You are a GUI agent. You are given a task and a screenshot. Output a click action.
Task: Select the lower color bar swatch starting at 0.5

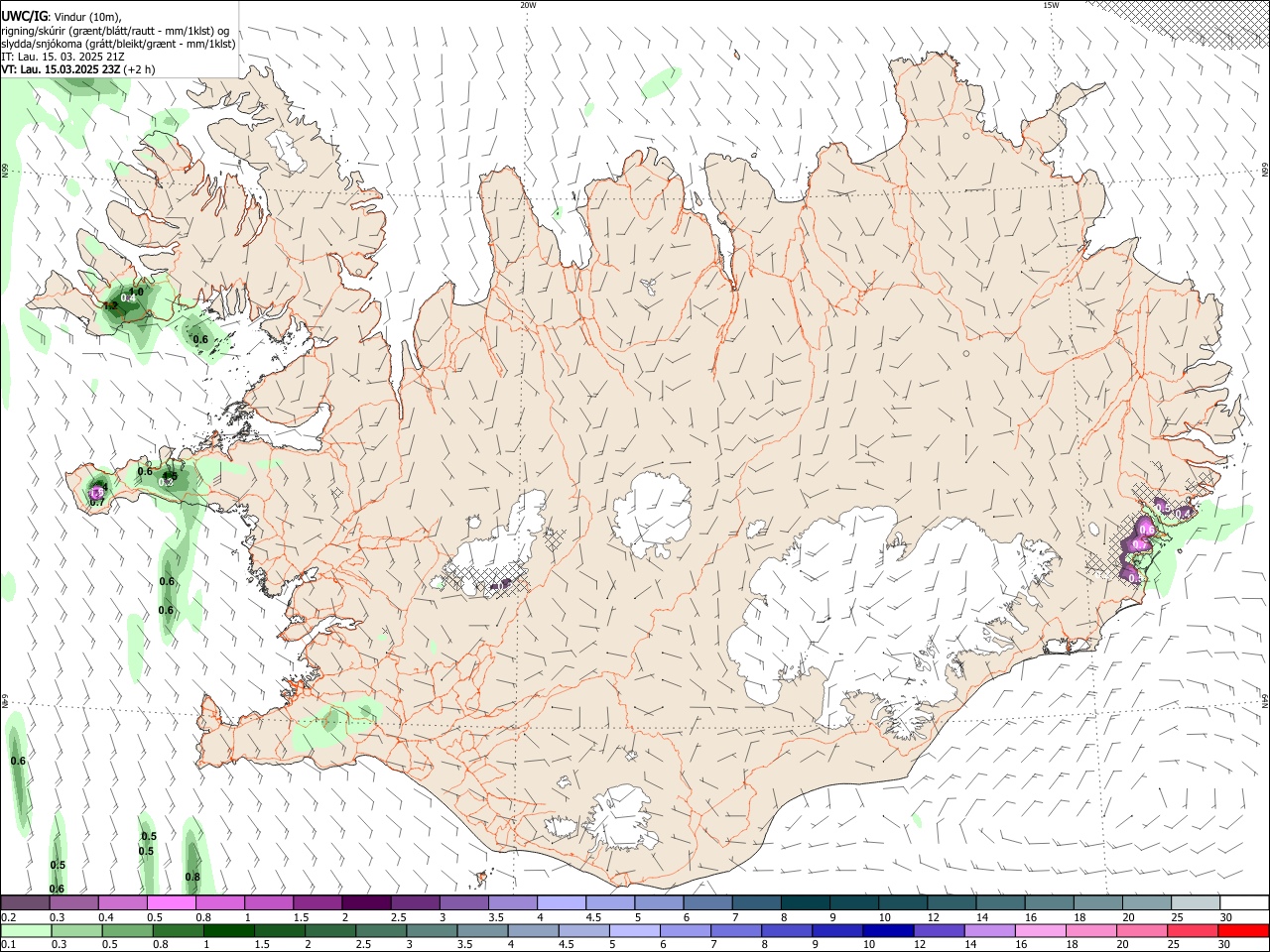128,931
